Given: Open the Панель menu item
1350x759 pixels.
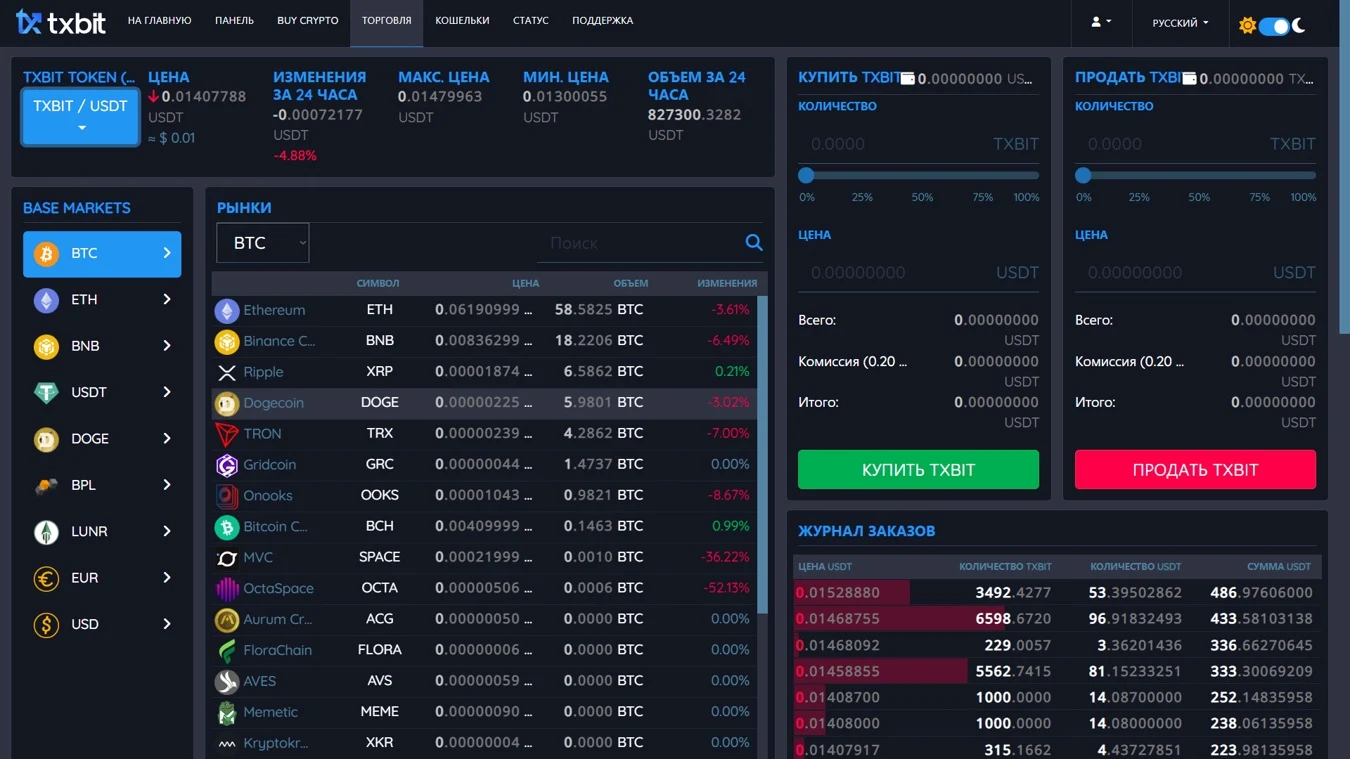Looking at the screenshot, I should [234, 21].
